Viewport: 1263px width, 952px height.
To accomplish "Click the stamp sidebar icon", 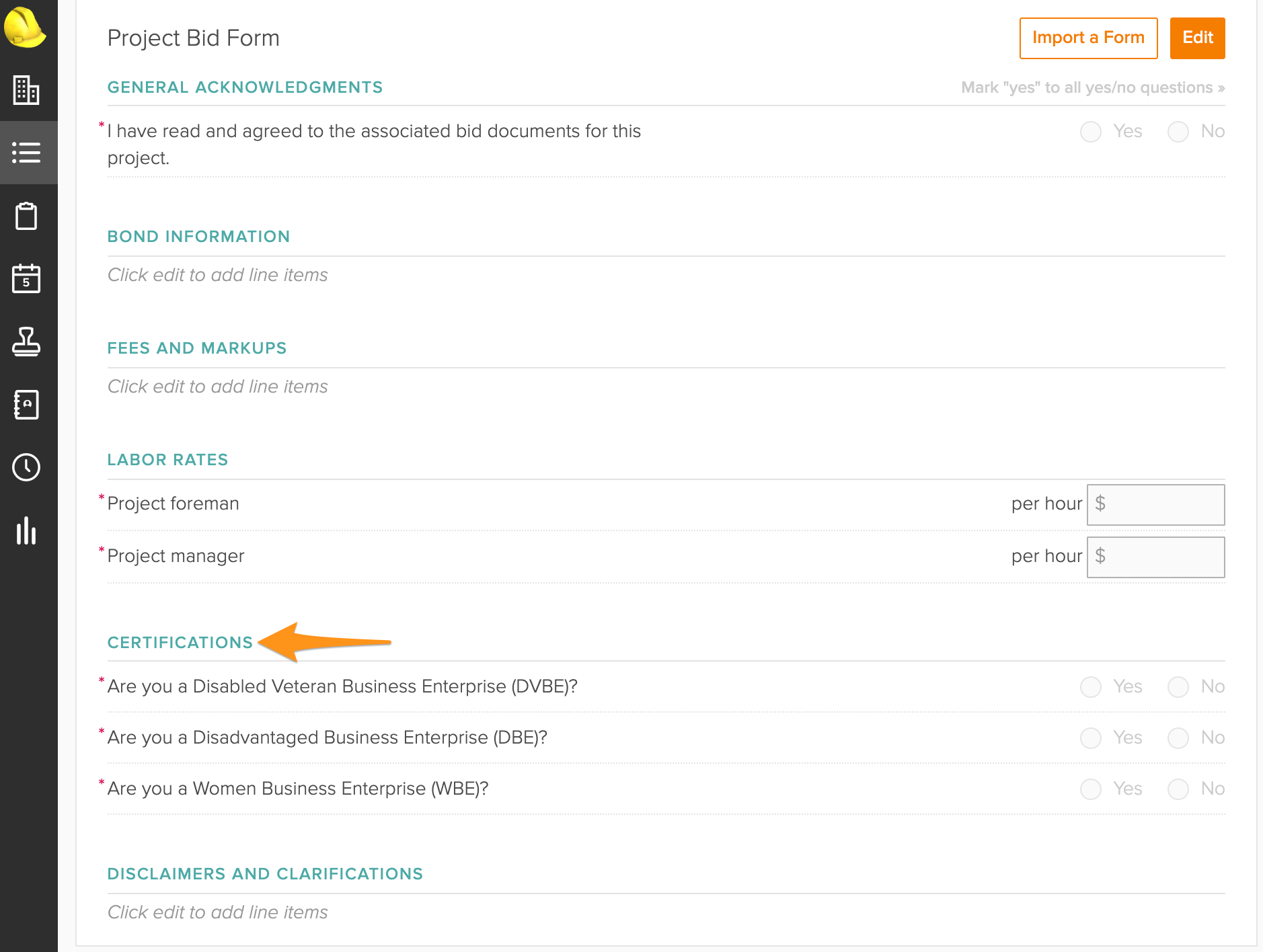I will [26, 342].
